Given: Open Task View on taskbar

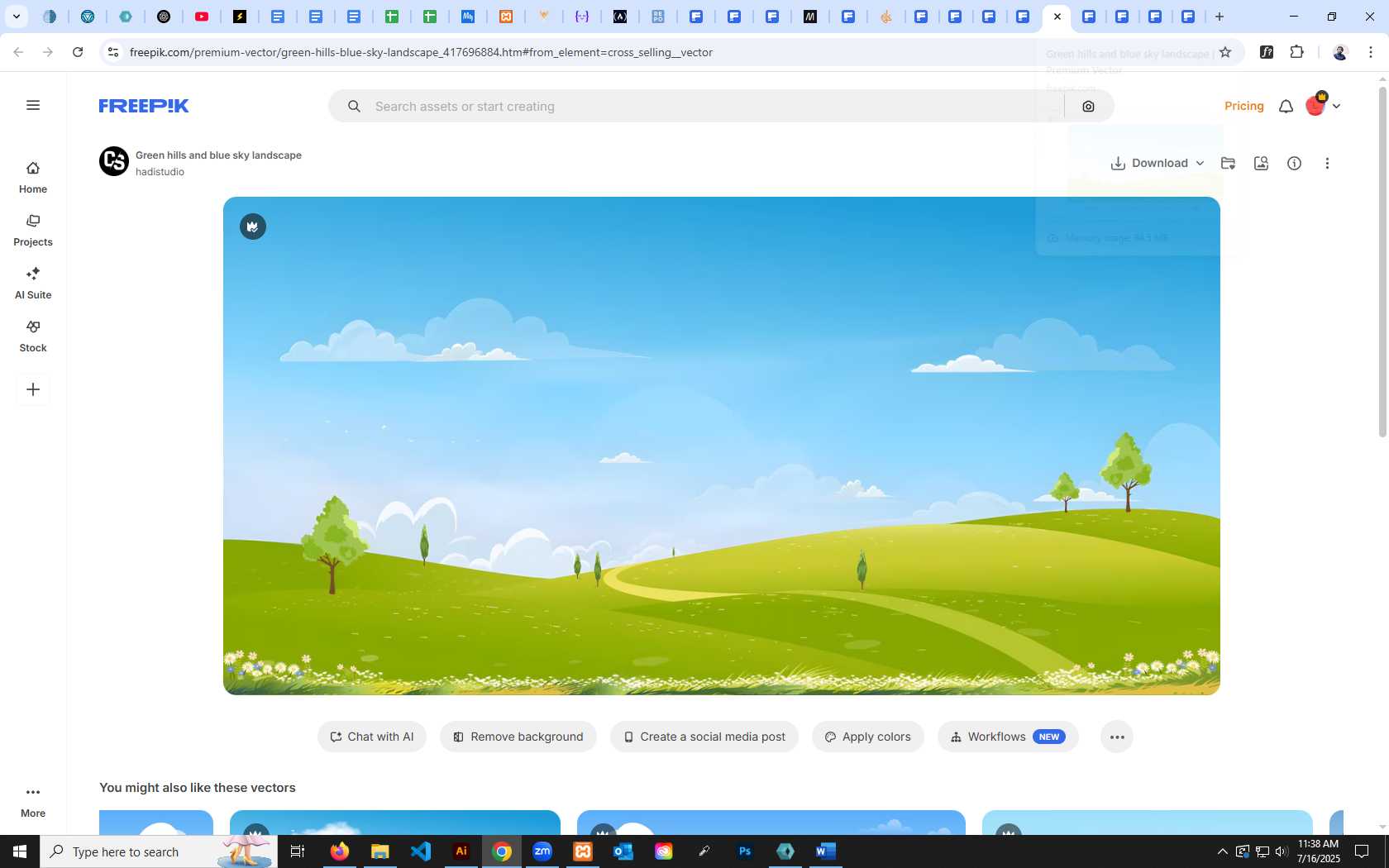Looking at the screenshot, I should point(298,851).
